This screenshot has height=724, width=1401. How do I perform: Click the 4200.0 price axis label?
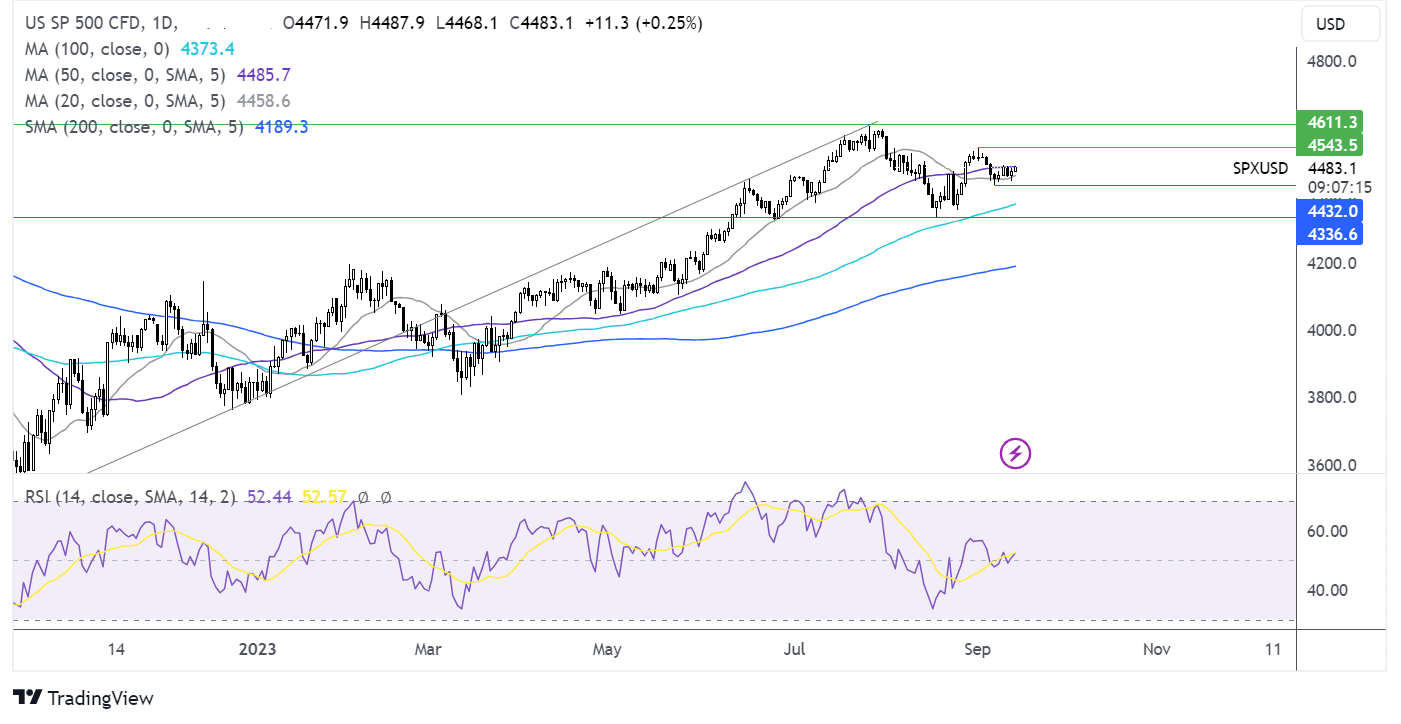pos(1332,263)
